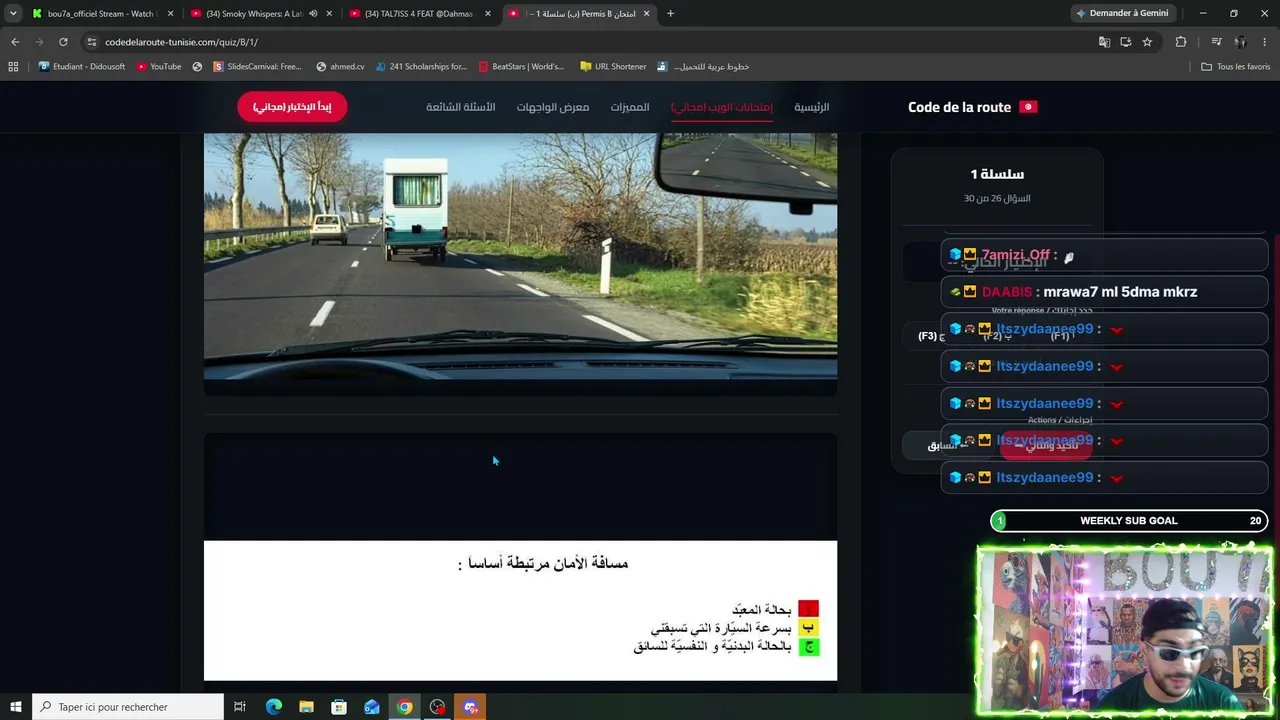The height and width of the screenshot is (720, 1280).
Task: Open the YouTube bookmark
Action: 159,67
